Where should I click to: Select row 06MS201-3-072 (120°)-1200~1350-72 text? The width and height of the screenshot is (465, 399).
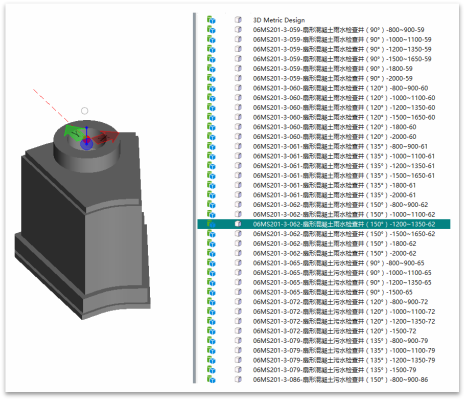pos(344,321)
